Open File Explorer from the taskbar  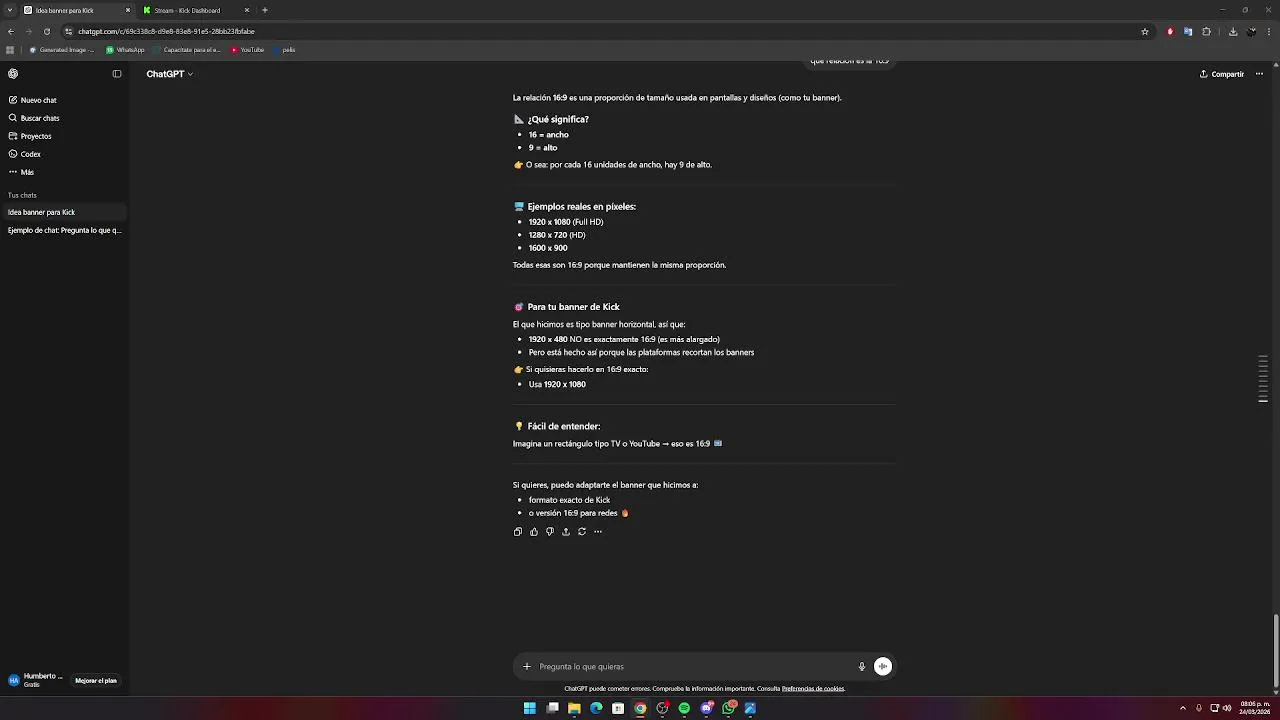pos(574,708)
